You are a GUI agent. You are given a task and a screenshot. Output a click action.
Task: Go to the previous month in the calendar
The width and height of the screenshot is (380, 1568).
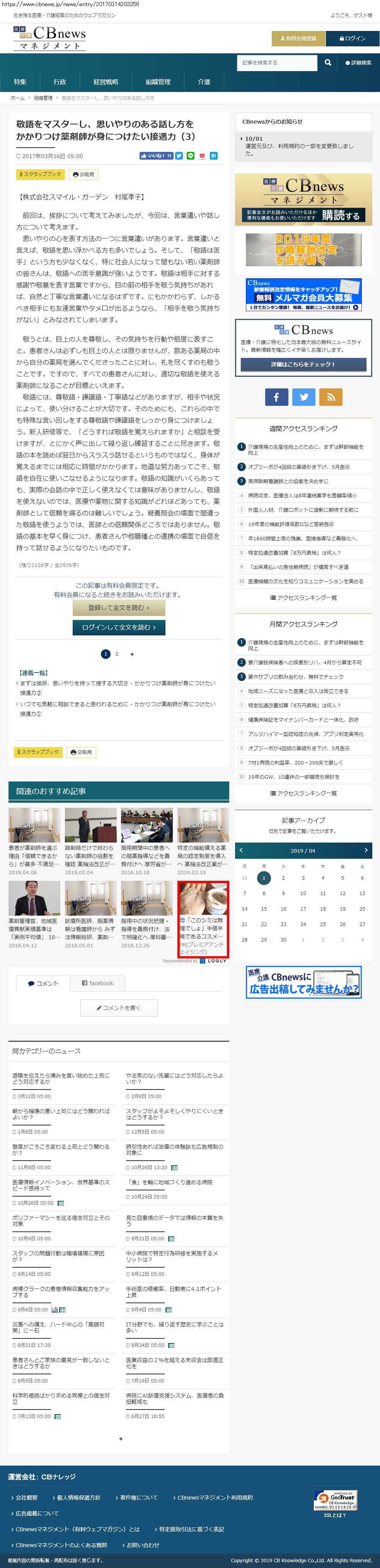coord(241,850)
